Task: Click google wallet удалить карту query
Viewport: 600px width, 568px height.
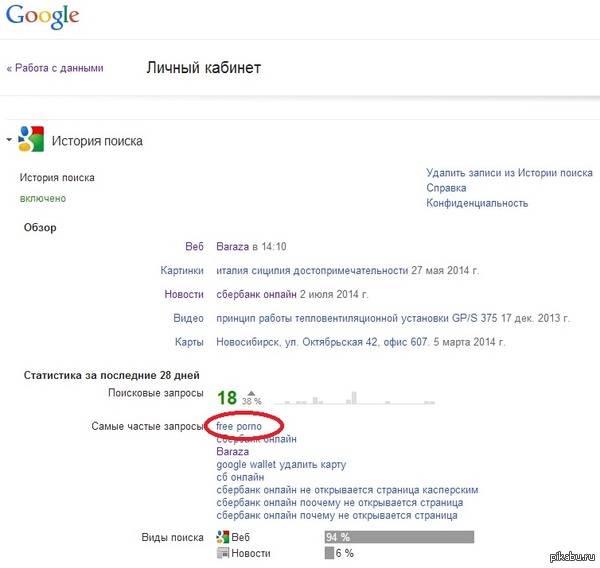Action: (281, 465)
